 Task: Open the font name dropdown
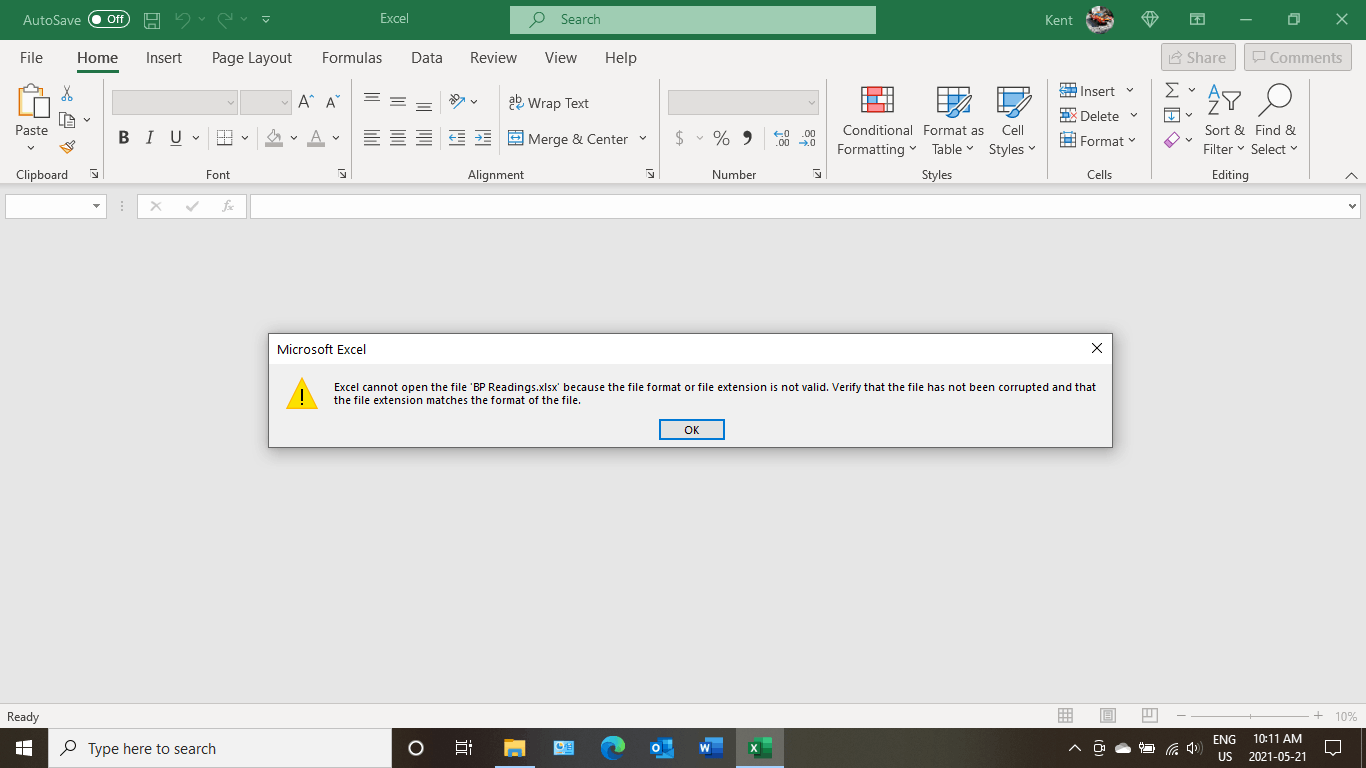231,102
